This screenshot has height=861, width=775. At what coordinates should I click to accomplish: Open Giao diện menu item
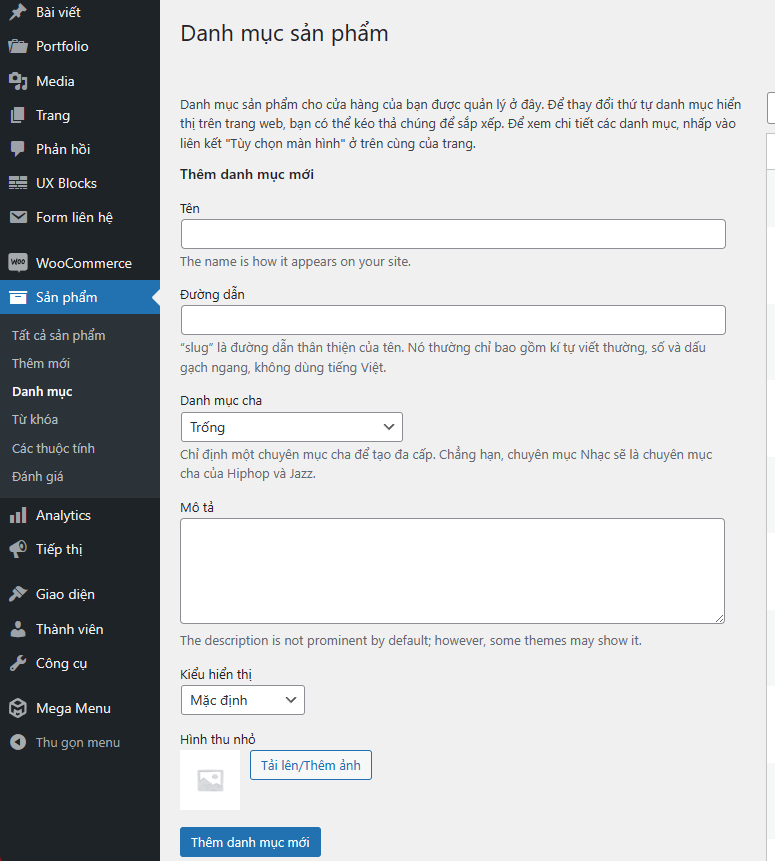[x=65, y=594]
